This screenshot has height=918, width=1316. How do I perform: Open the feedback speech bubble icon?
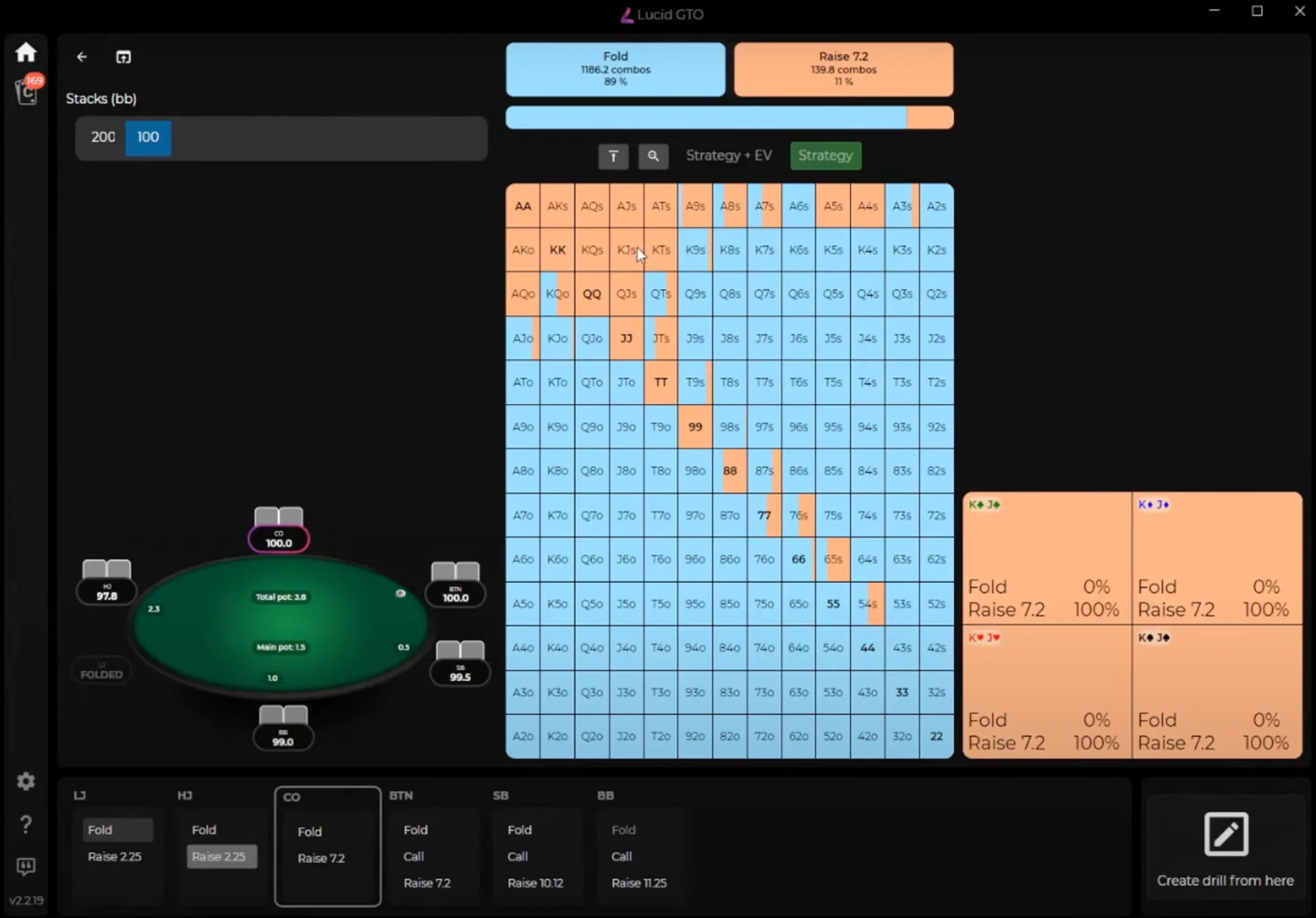[x=26, y=866]
